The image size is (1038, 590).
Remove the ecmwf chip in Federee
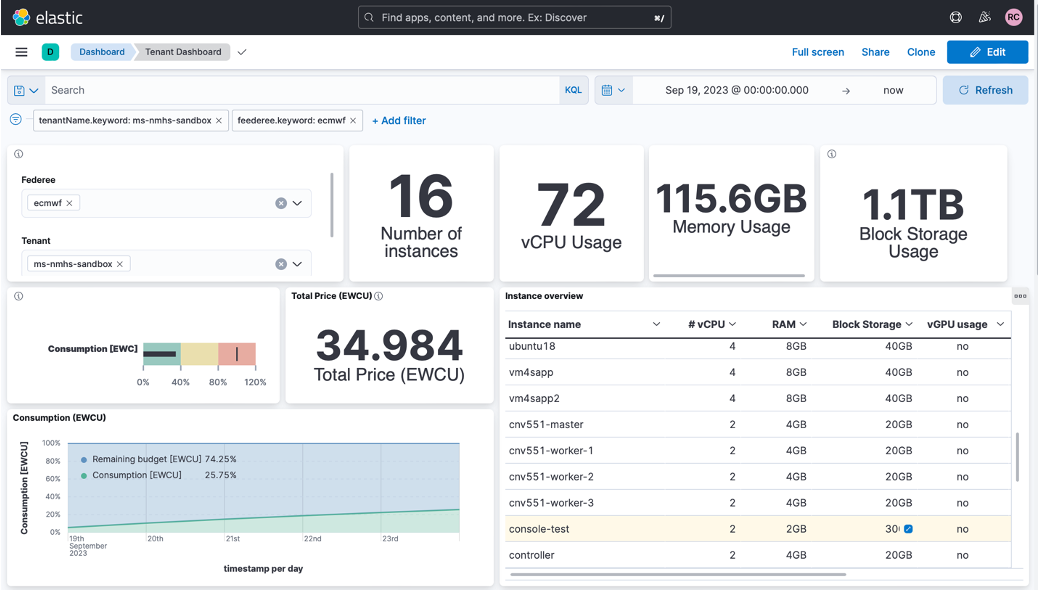(70, 203)
